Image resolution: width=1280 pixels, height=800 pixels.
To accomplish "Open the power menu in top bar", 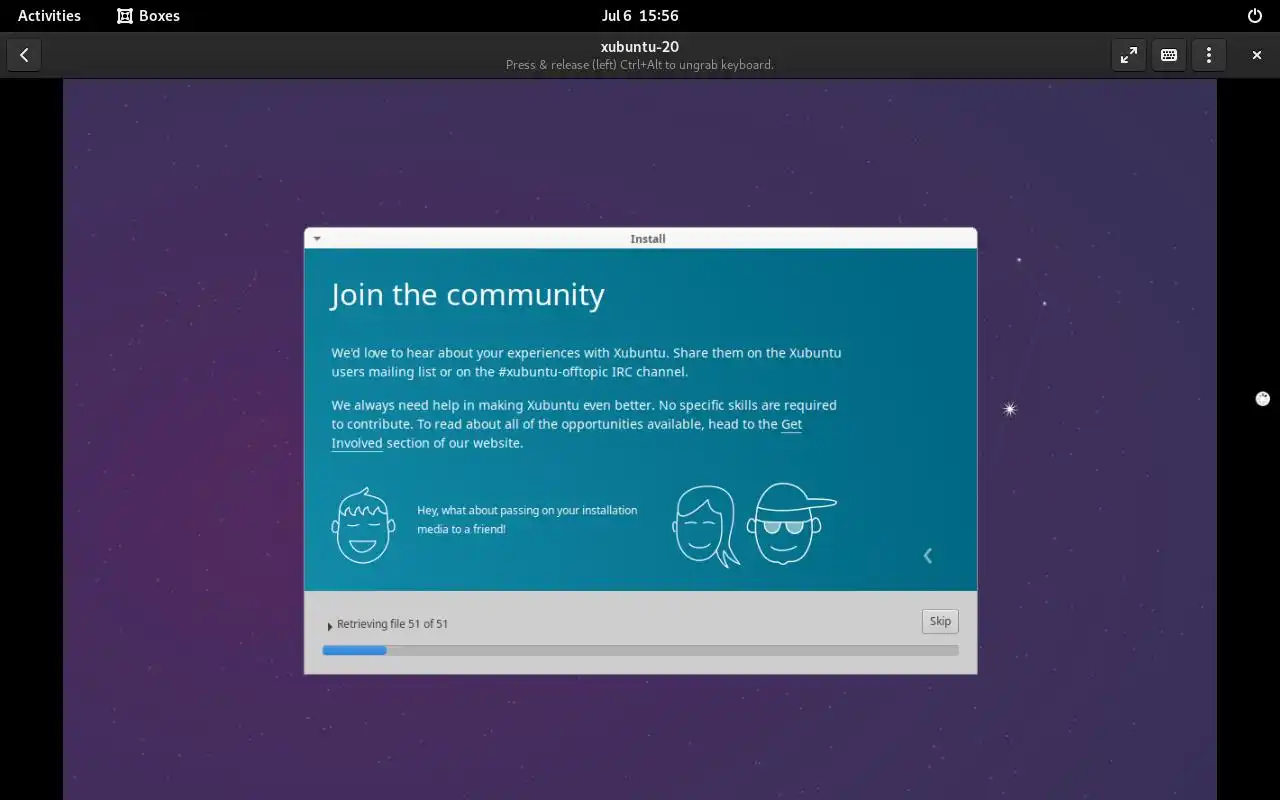I will pos(1255,16).
